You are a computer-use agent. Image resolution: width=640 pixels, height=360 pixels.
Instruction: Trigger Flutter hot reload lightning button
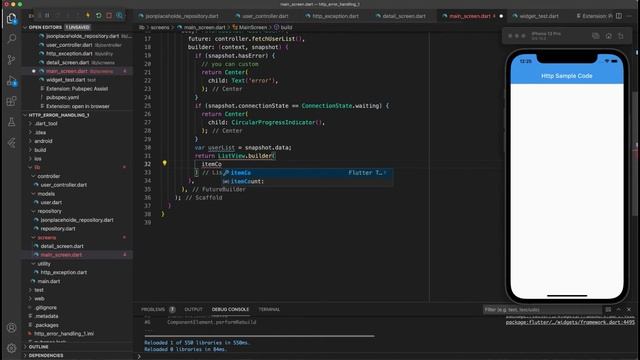coord(88,16)
